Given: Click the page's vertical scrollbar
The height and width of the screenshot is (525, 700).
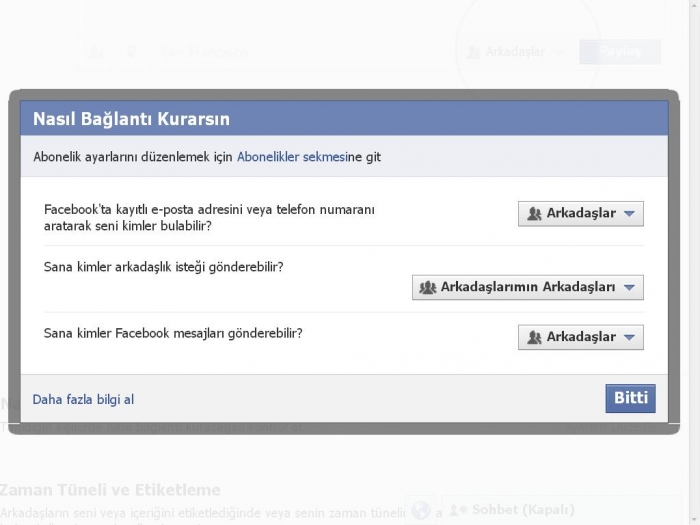Looking at the screenshot, I should point(694,262).
